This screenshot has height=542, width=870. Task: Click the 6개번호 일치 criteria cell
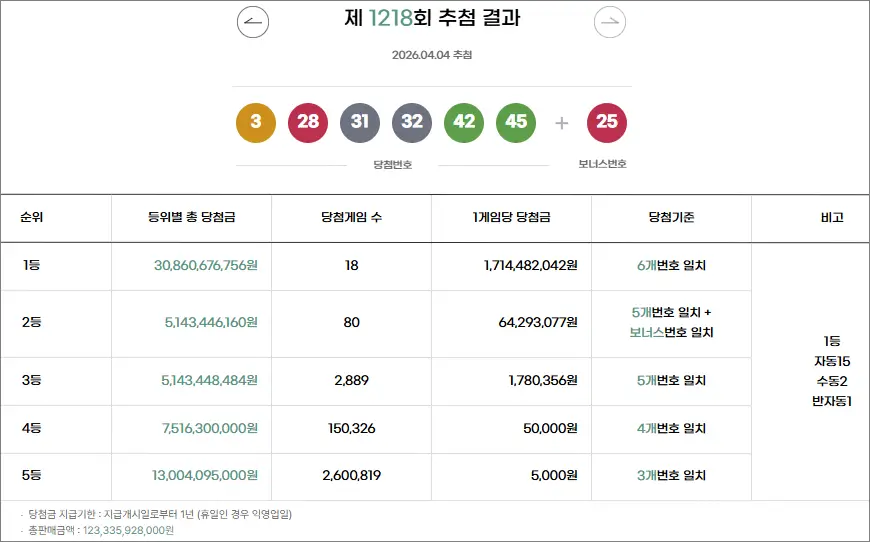pos(671,266)
